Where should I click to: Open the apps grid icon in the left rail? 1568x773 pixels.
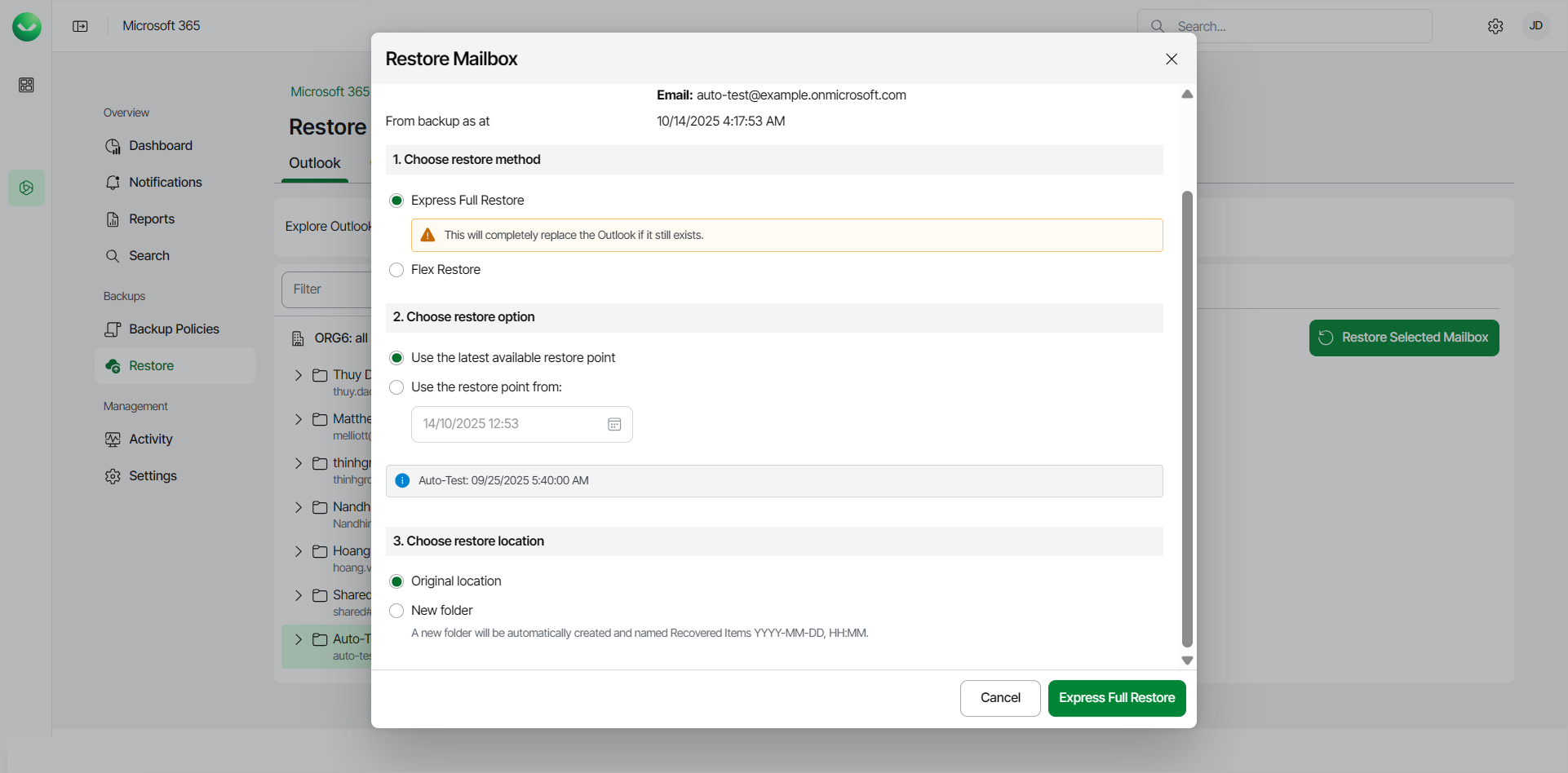pyautogui.click(x=26, y=85)
